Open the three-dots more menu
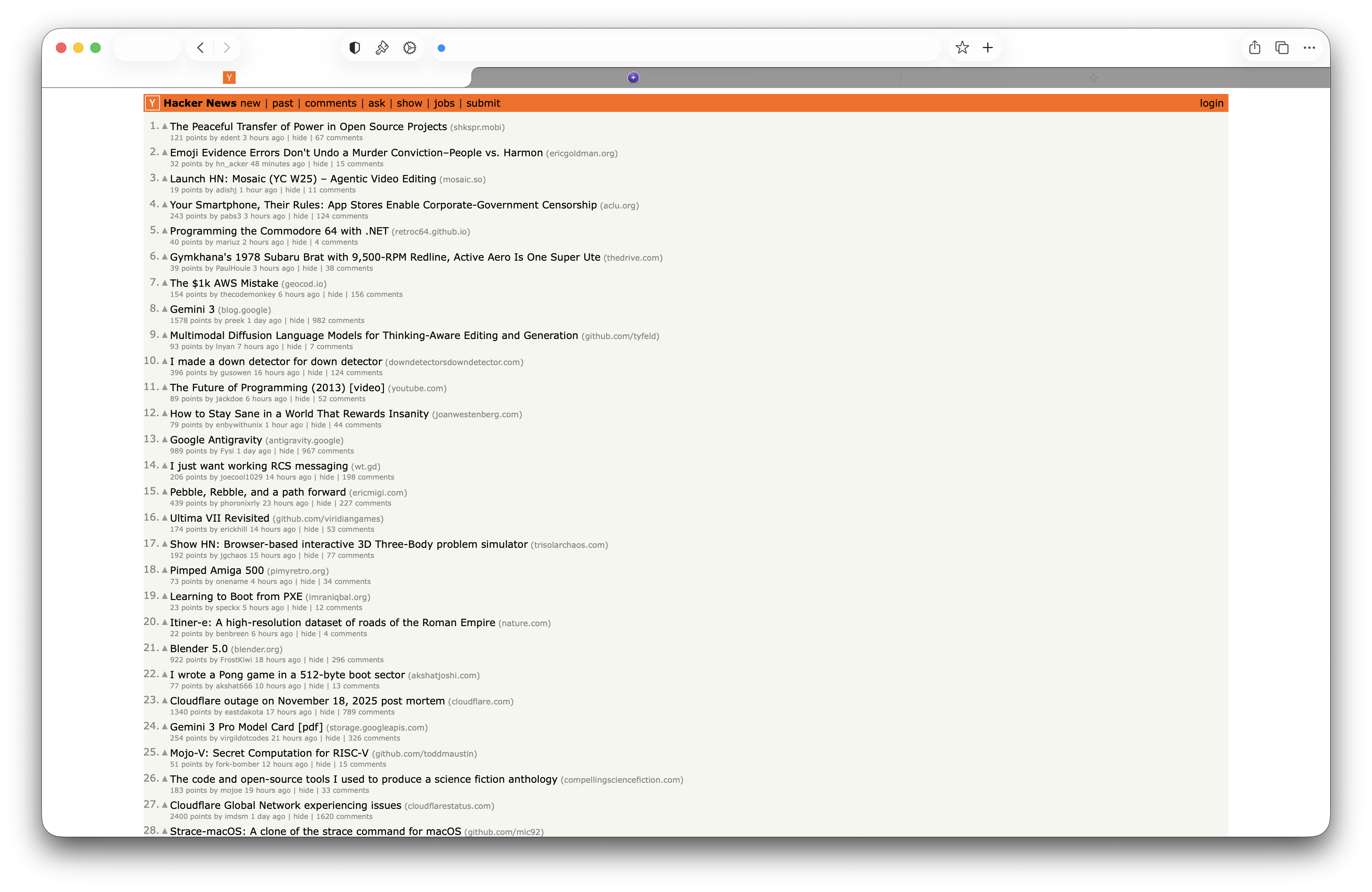Image resolution: width=1372 pixels, height=892 pixels. tap(1309, 48)
